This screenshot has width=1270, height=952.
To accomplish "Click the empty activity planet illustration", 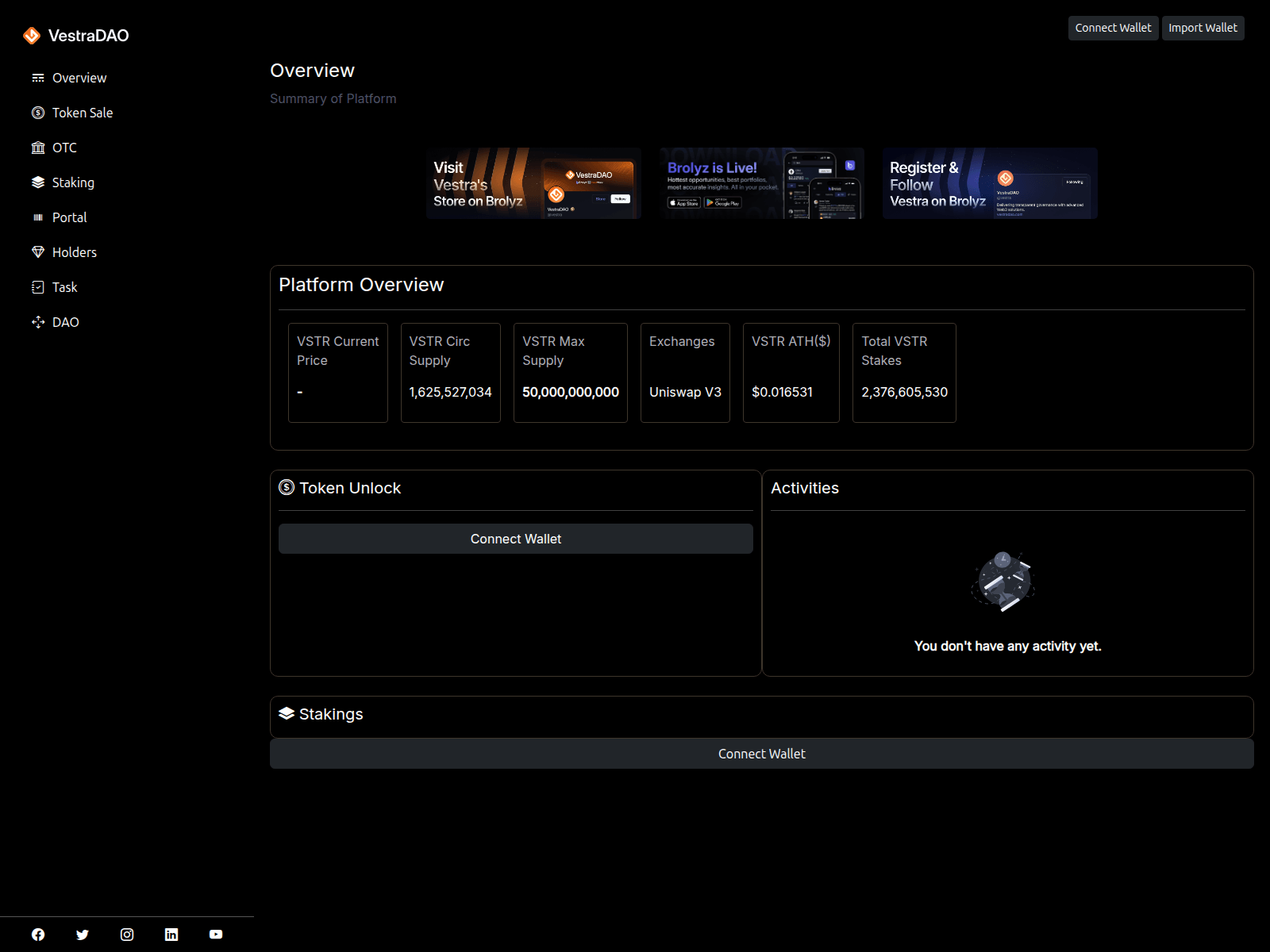I will click(x=1003, y=582).
